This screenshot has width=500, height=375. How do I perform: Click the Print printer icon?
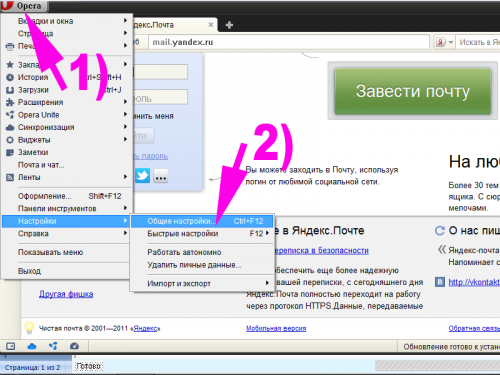[x=10, y=46]
